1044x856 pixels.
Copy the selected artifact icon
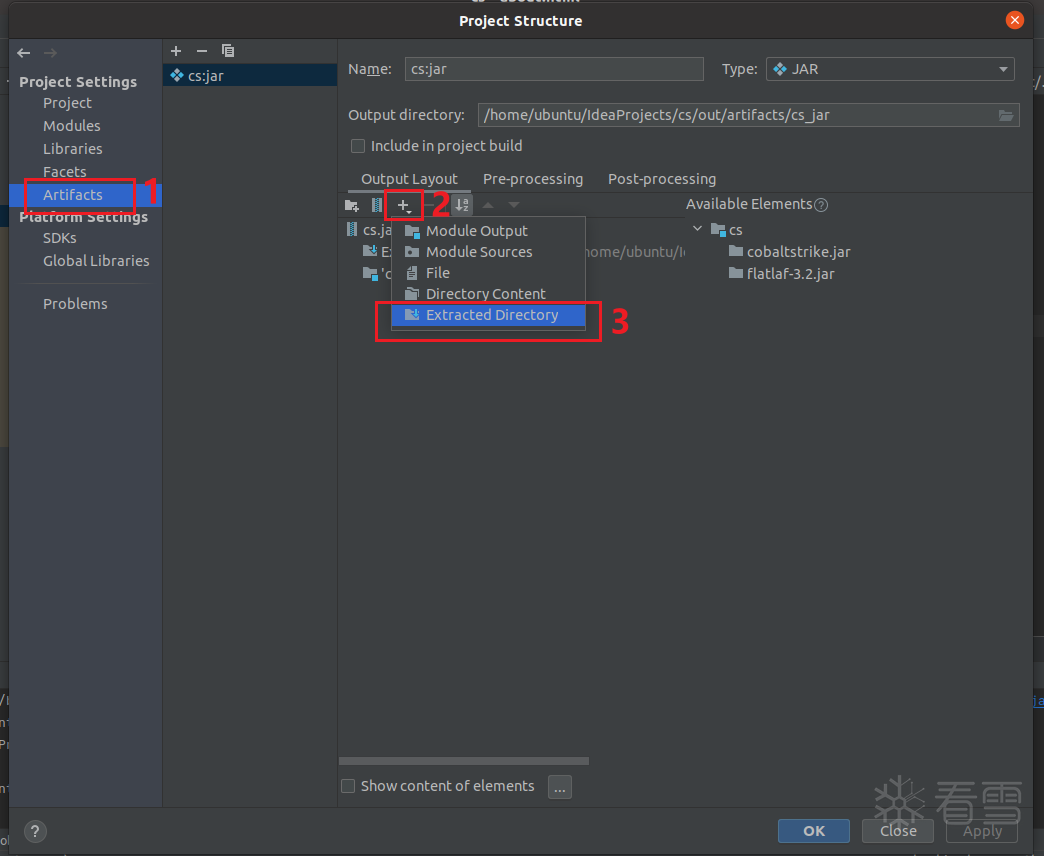click(x=228, y=51)
